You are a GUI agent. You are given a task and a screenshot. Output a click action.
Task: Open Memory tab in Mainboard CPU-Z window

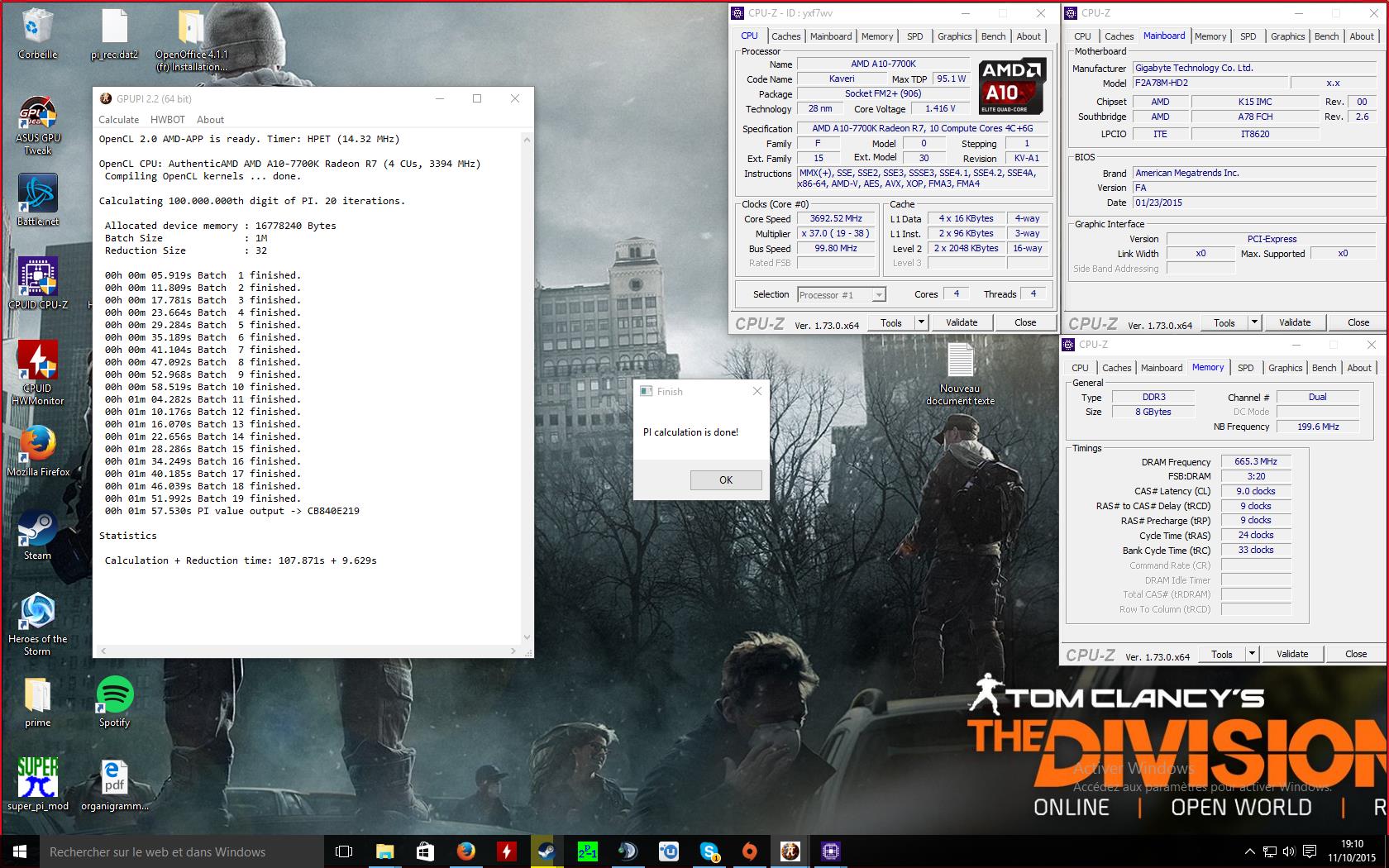point(1210,36)
